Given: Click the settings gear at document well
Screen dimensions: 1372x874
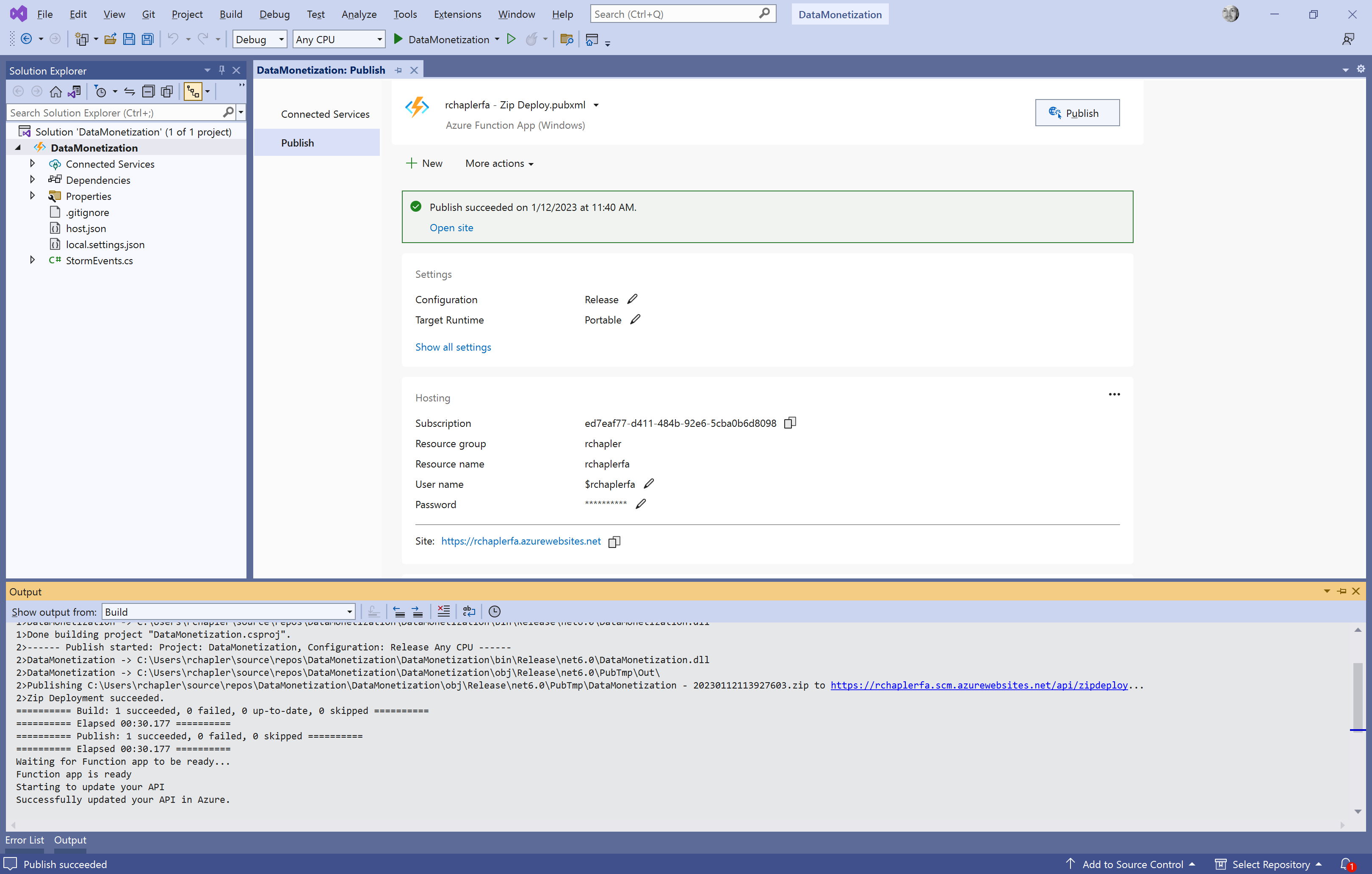Looking at the screenshot, I should coord(1361,69).
